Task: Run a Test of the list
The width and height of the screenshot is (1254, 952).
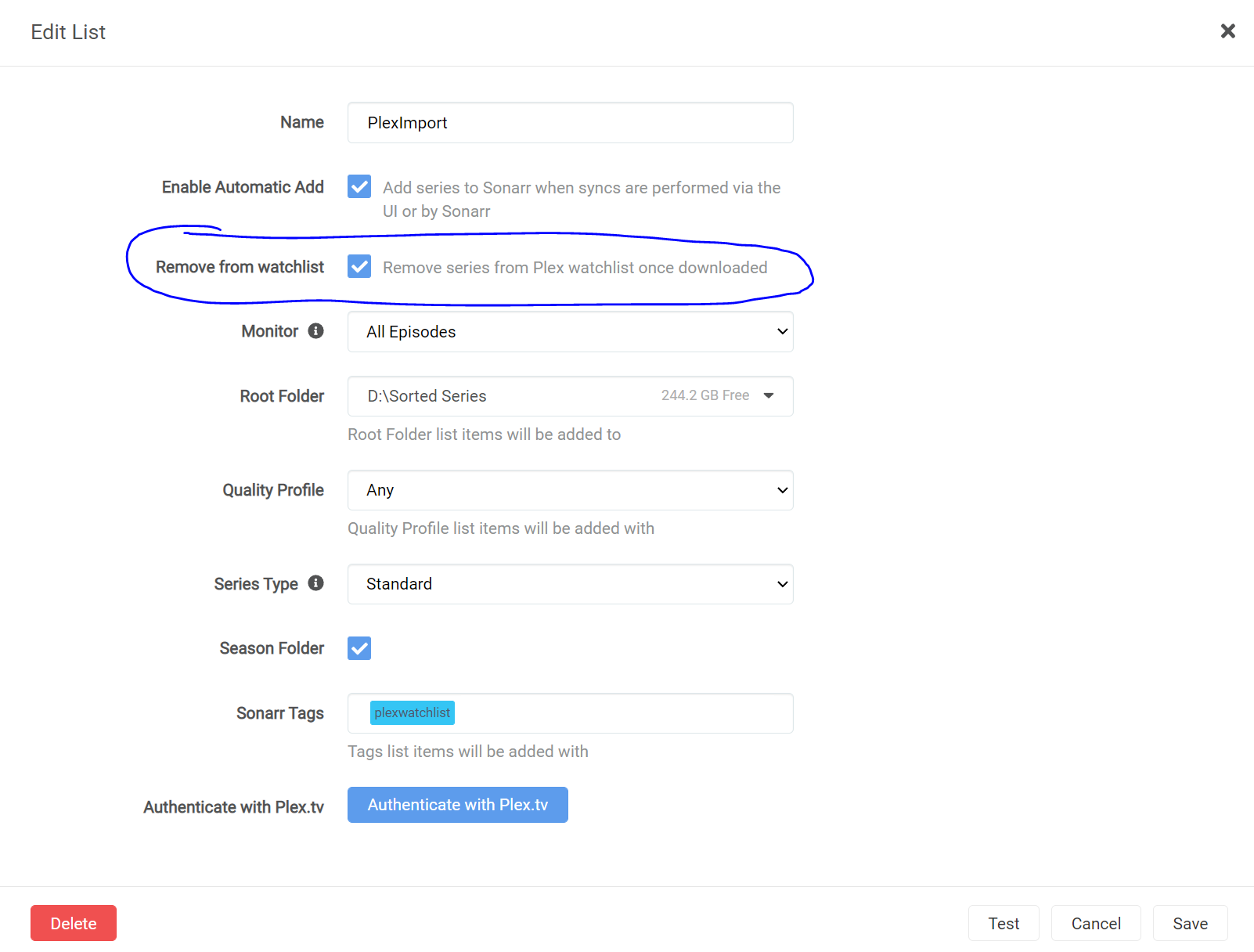Action: [1004, 923]
